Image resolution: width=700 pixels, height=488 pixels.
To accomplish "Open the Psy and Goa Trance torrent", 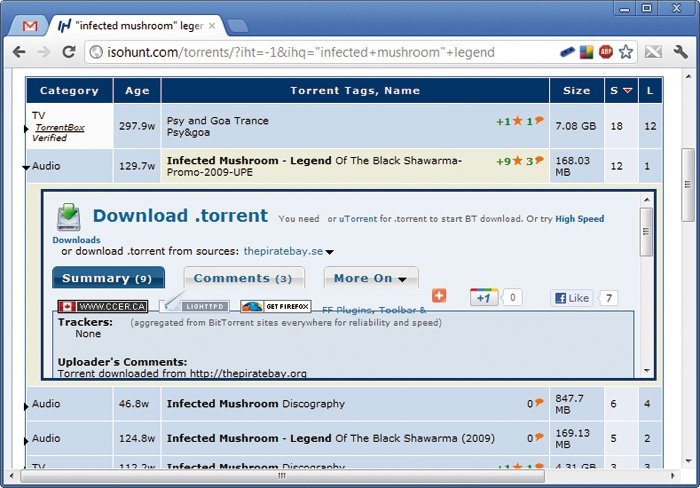I will tap(217, 126).
